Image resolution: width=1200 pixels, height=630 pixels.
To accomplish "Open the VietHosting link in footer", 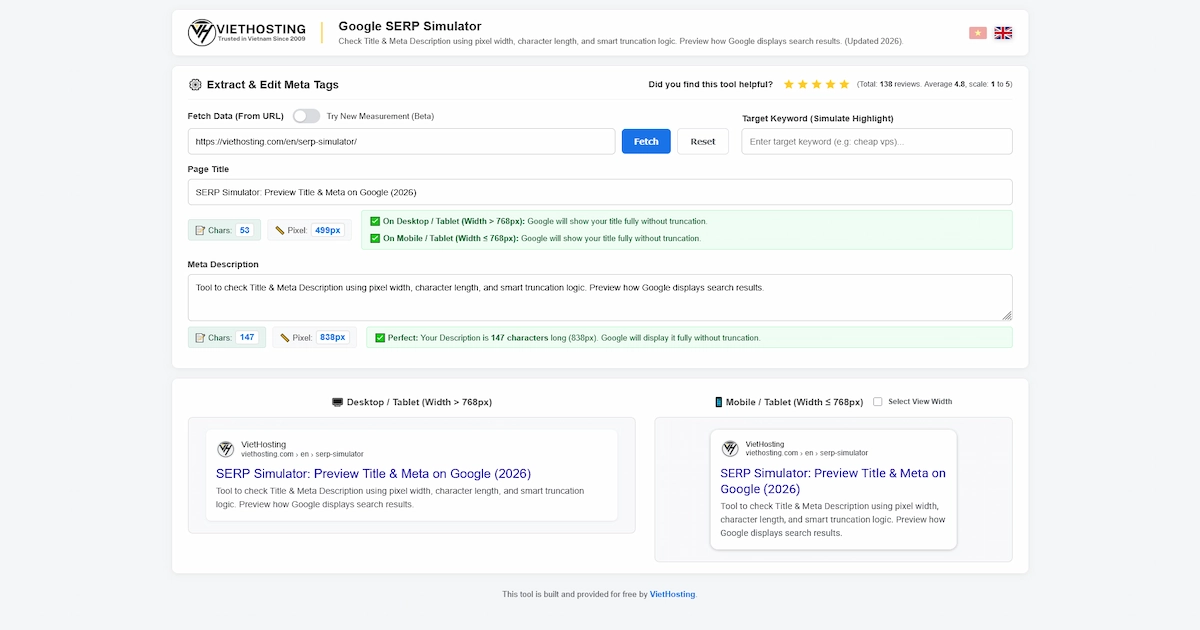I will (673, 594).
